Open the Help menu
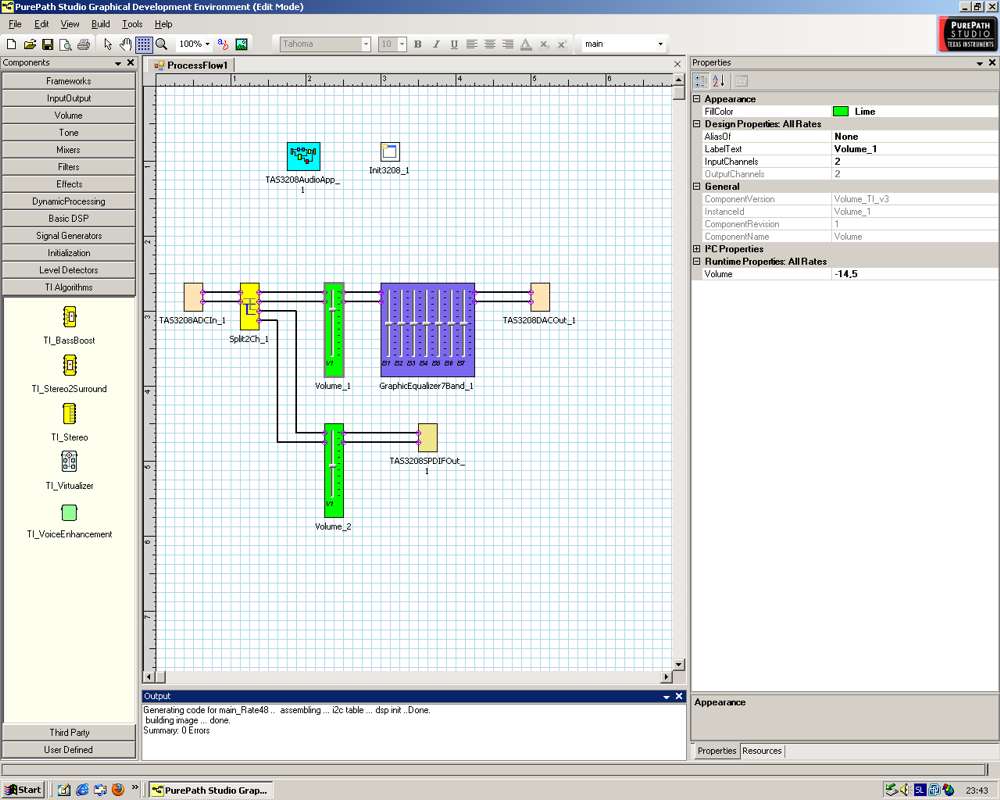 point(163,24)
